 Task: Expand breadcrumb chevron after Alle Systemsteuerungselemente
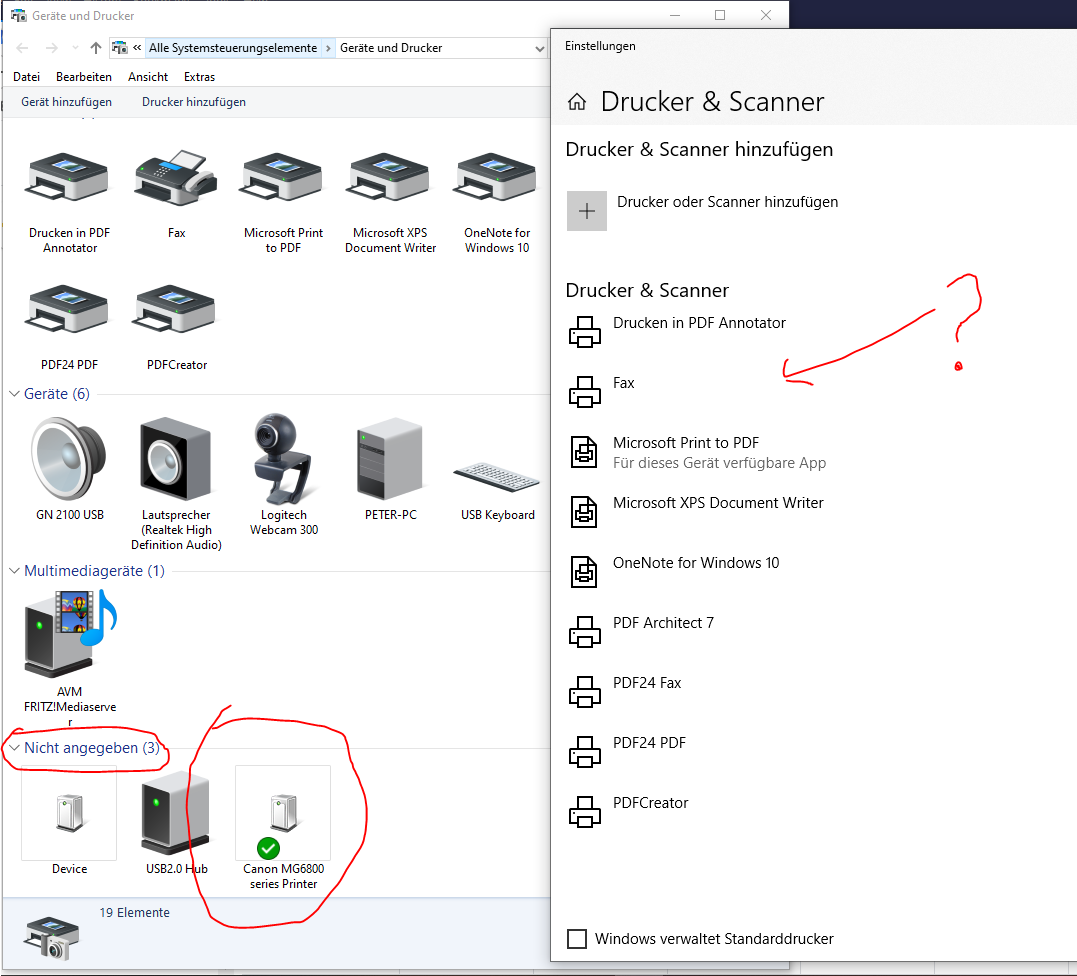point(328,48)
